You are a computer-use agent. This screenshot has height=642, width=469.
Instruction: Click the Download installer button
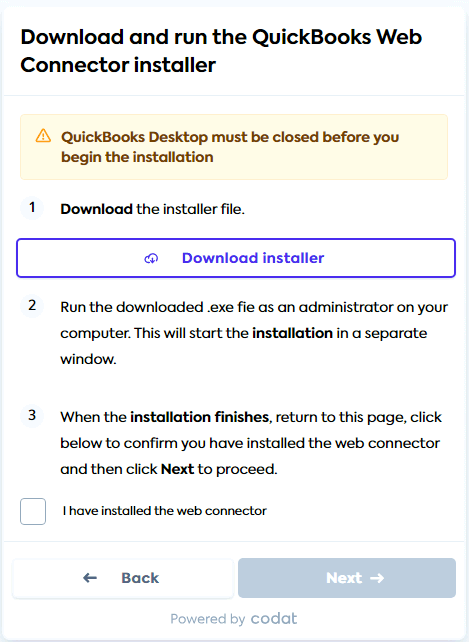pyautogui.click(x=236, y=258)
